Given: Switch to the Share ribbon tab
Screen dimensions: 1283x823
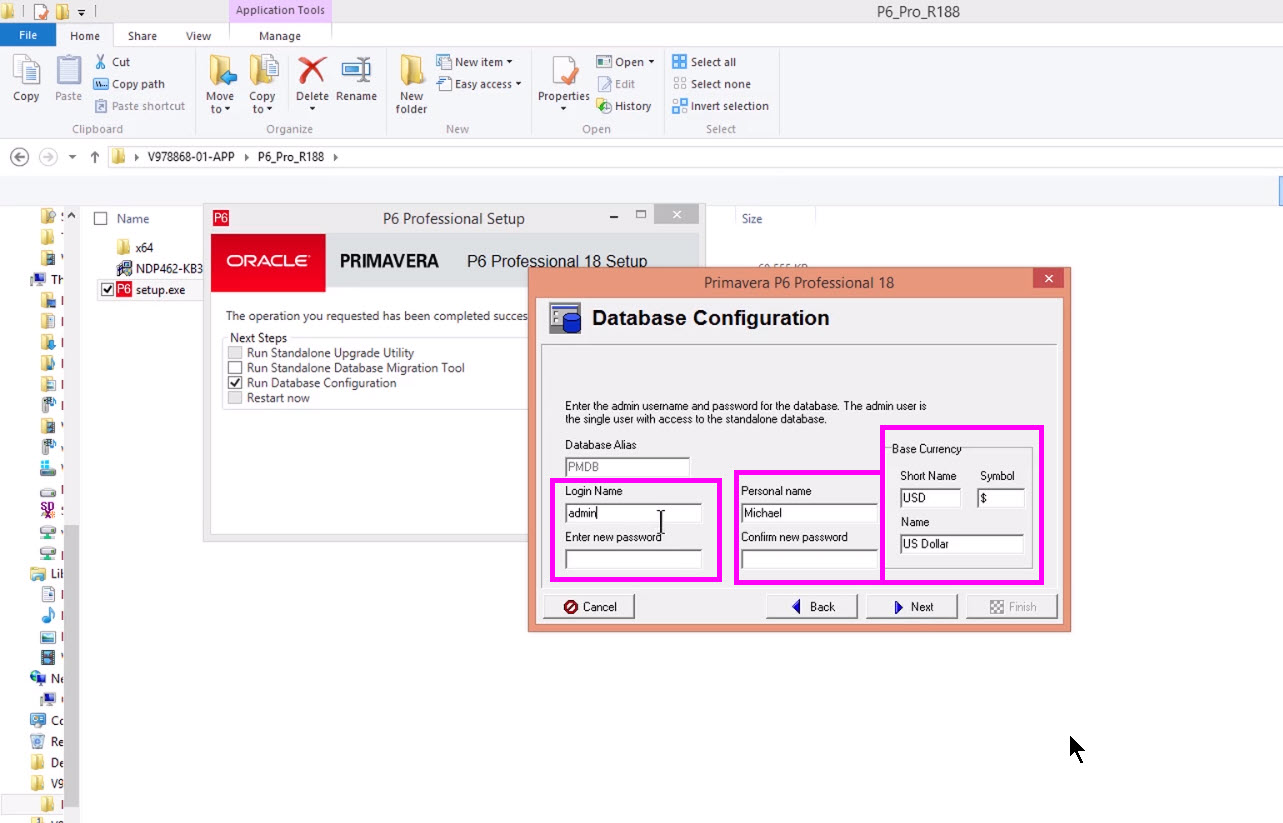Looking at the screenshot, I should point(142,36).
